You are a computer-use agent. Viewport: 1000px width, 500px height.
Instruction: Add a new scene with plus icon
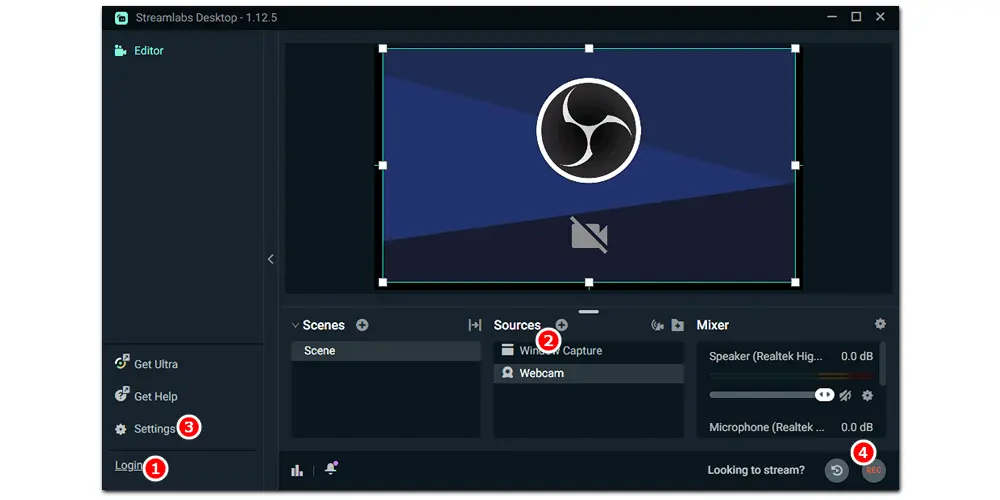click(362, 325)
